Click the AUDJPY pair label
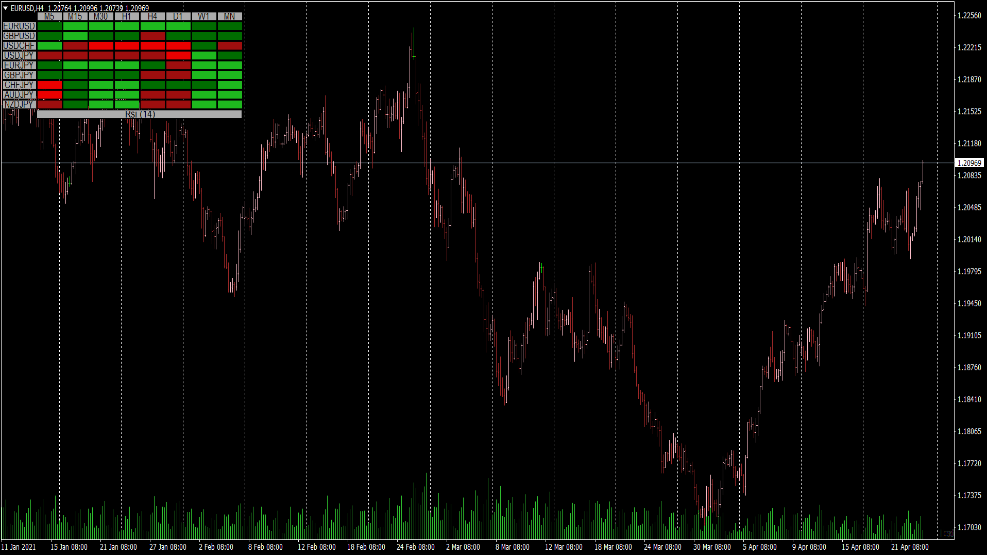Screen dimensions: 987x555 click(x=20, y=94)
